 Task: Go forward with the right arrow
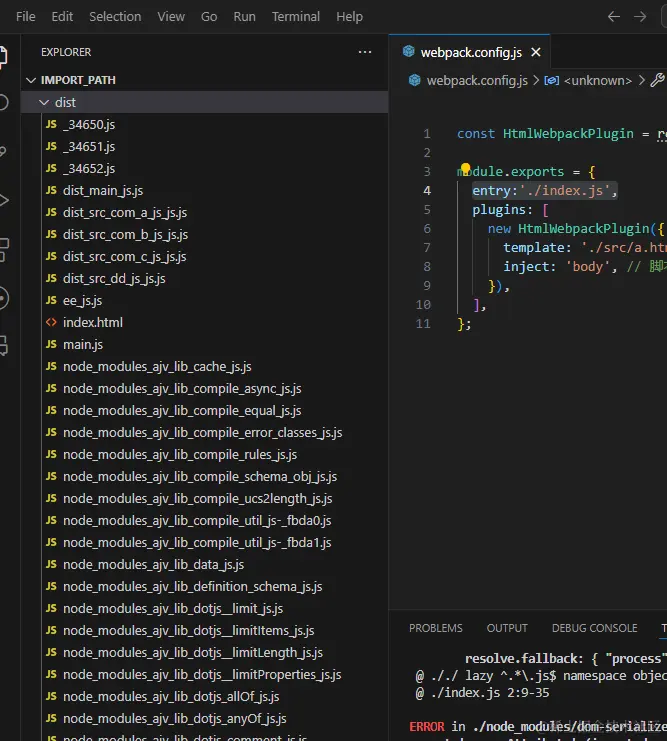point(640,17)
